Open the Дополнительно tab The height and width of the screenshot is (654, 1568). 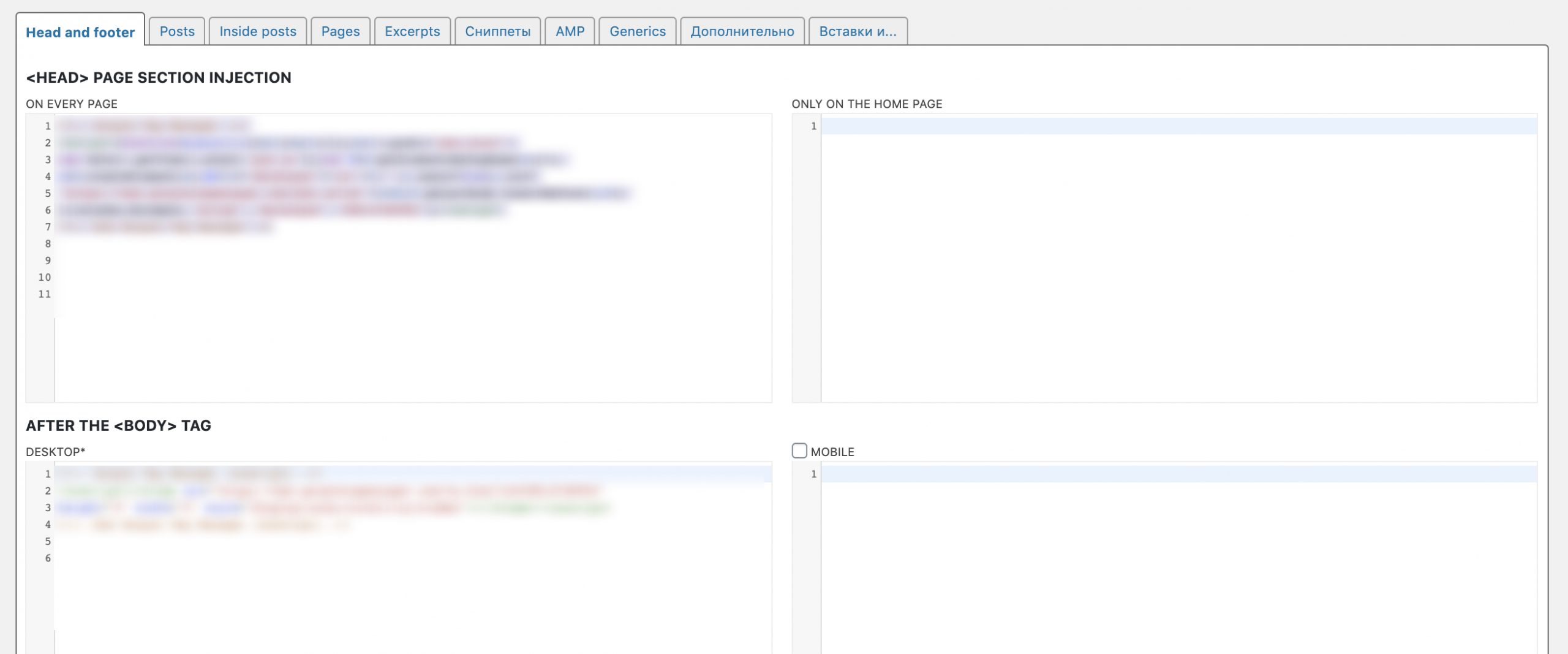click(x=742, y=31)
